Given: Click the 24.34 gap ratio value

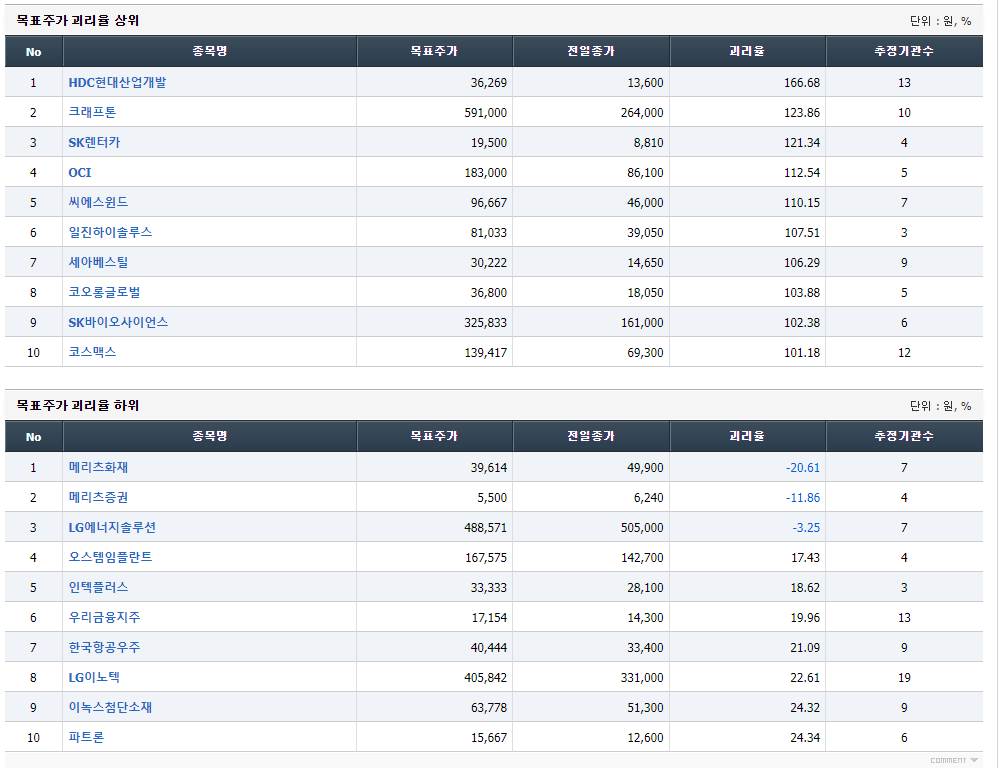Looking at the screenshot, I should coord(805,738).
